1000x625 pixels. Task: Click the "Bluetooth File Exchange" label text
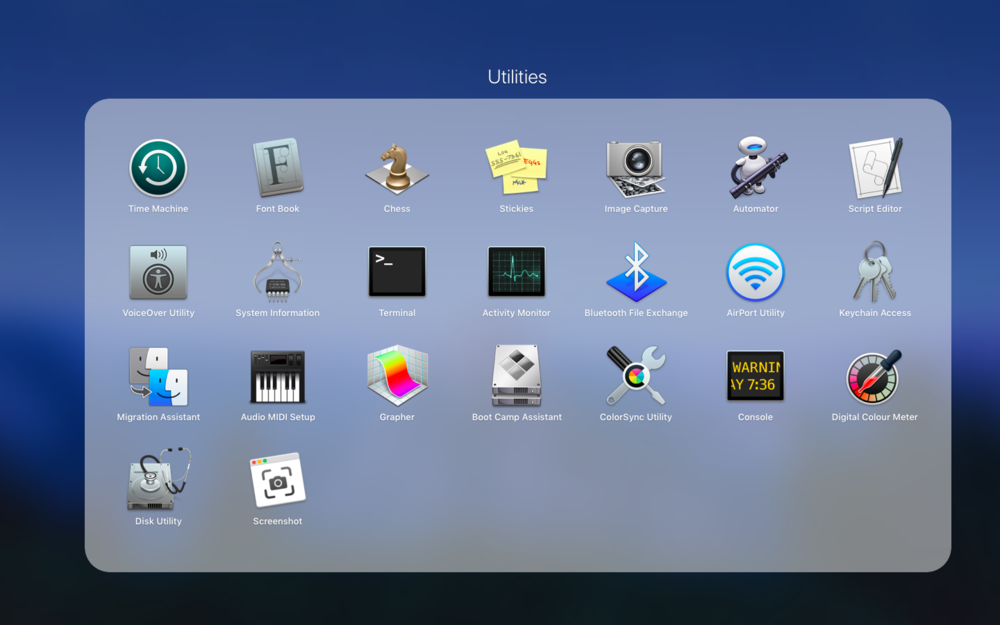636,312
